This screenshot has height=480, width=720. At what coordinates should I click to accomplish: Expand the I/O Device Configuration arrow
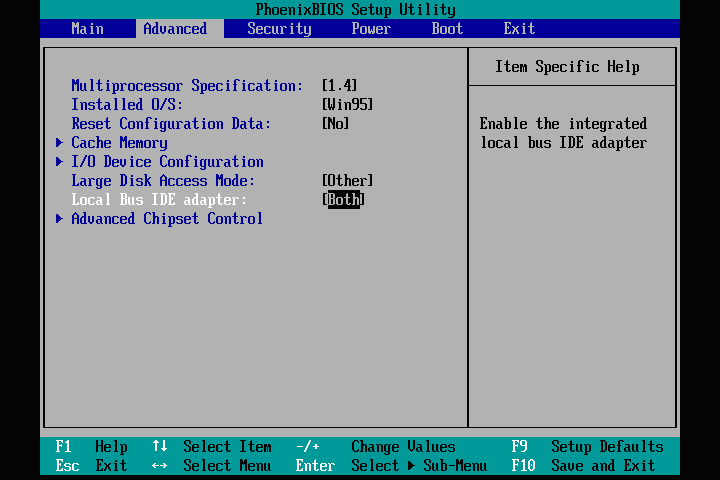59,162
